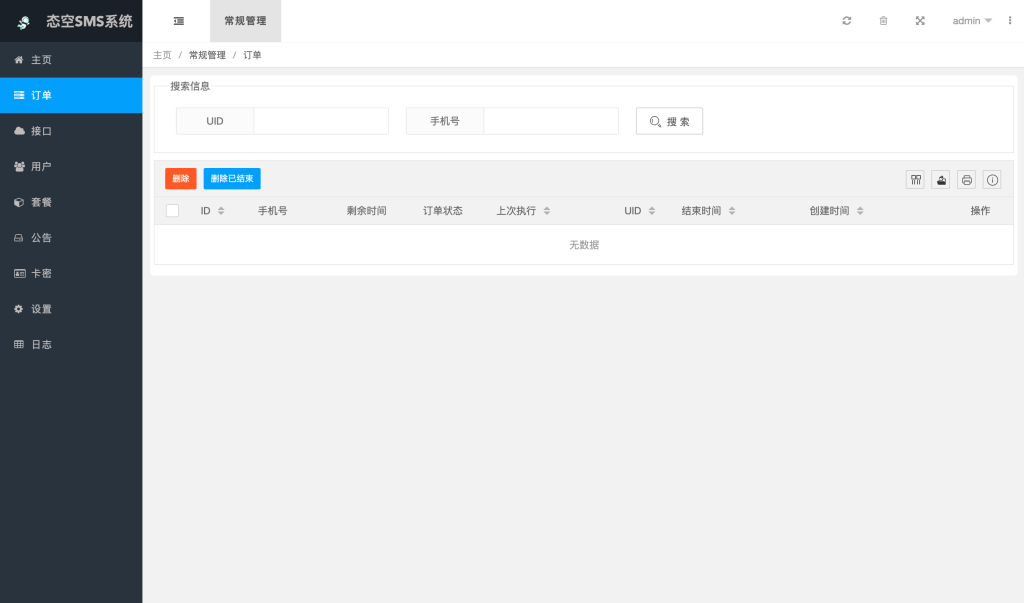
Task: Go to 主页 via breadcrumb link
Action: (x=162, y=55)
